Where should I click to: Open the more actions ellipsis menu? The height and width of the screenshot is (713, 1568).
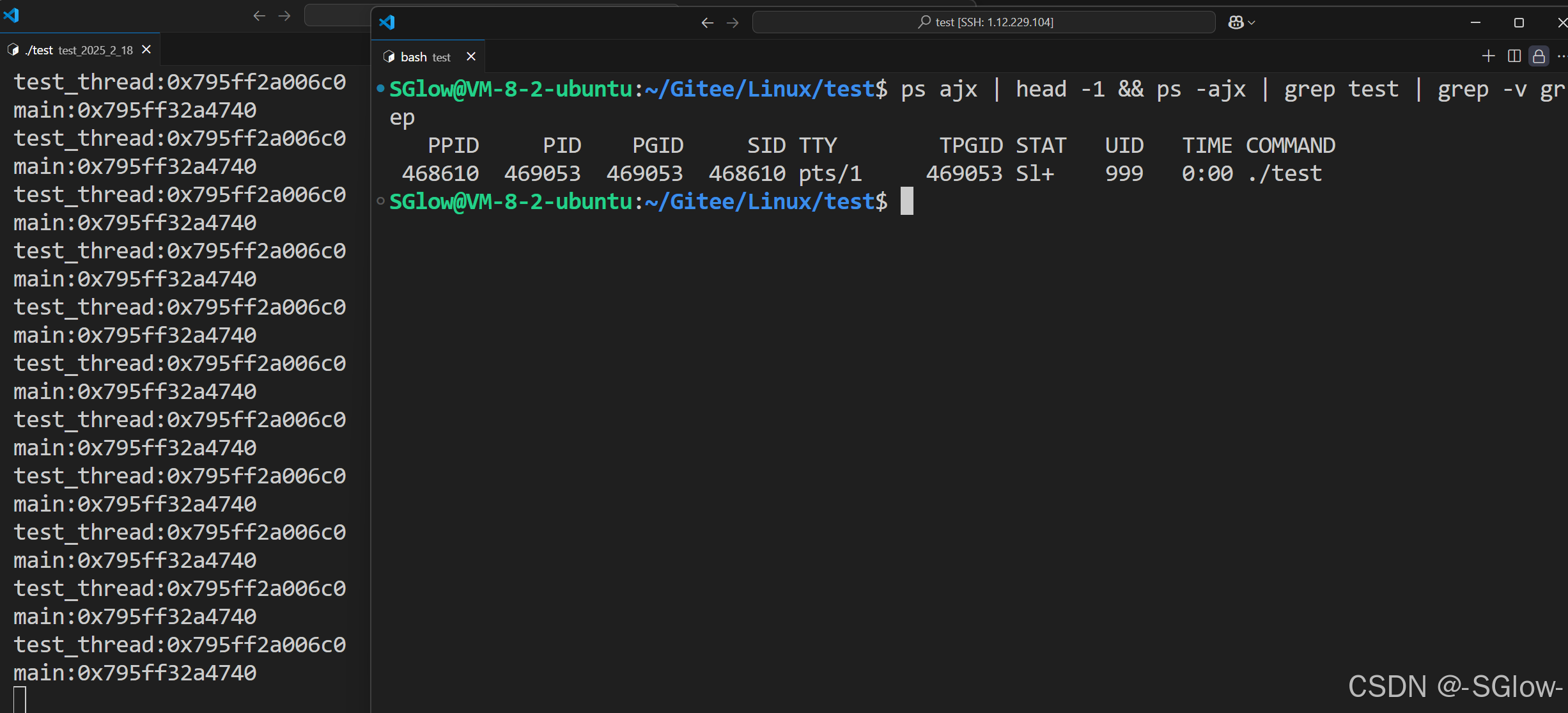point(1562,56)
